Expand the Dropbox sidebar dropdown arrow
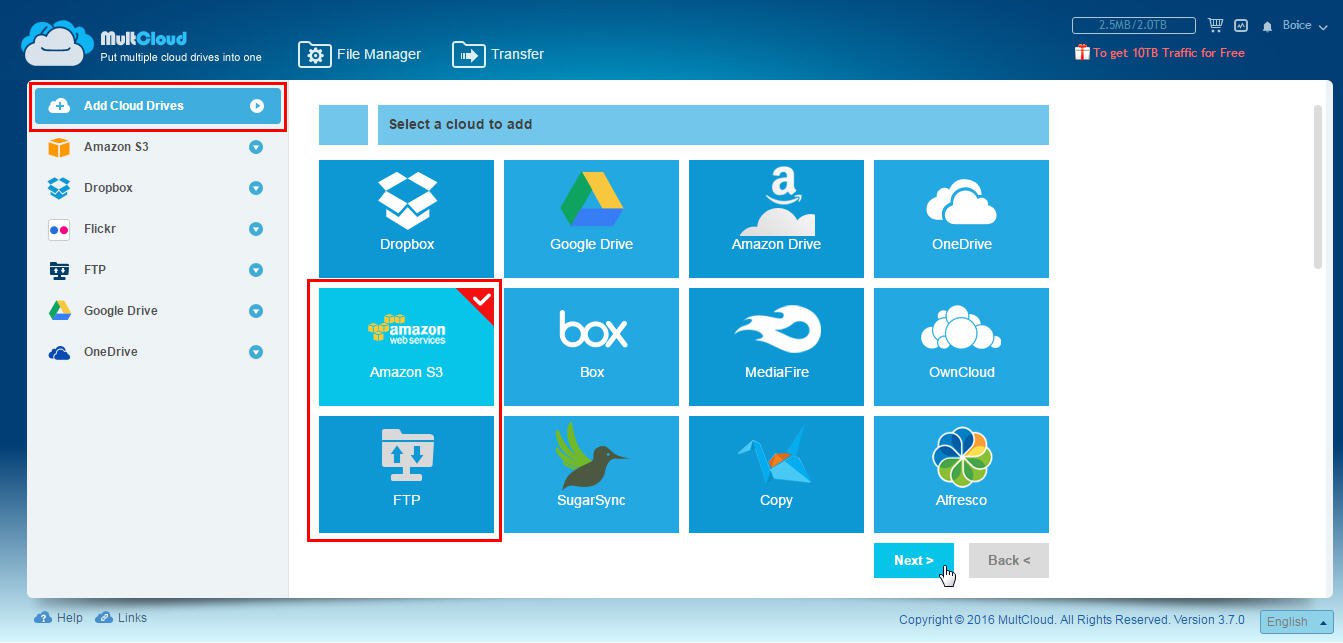 pyautogui.click(x=255, y=188)
